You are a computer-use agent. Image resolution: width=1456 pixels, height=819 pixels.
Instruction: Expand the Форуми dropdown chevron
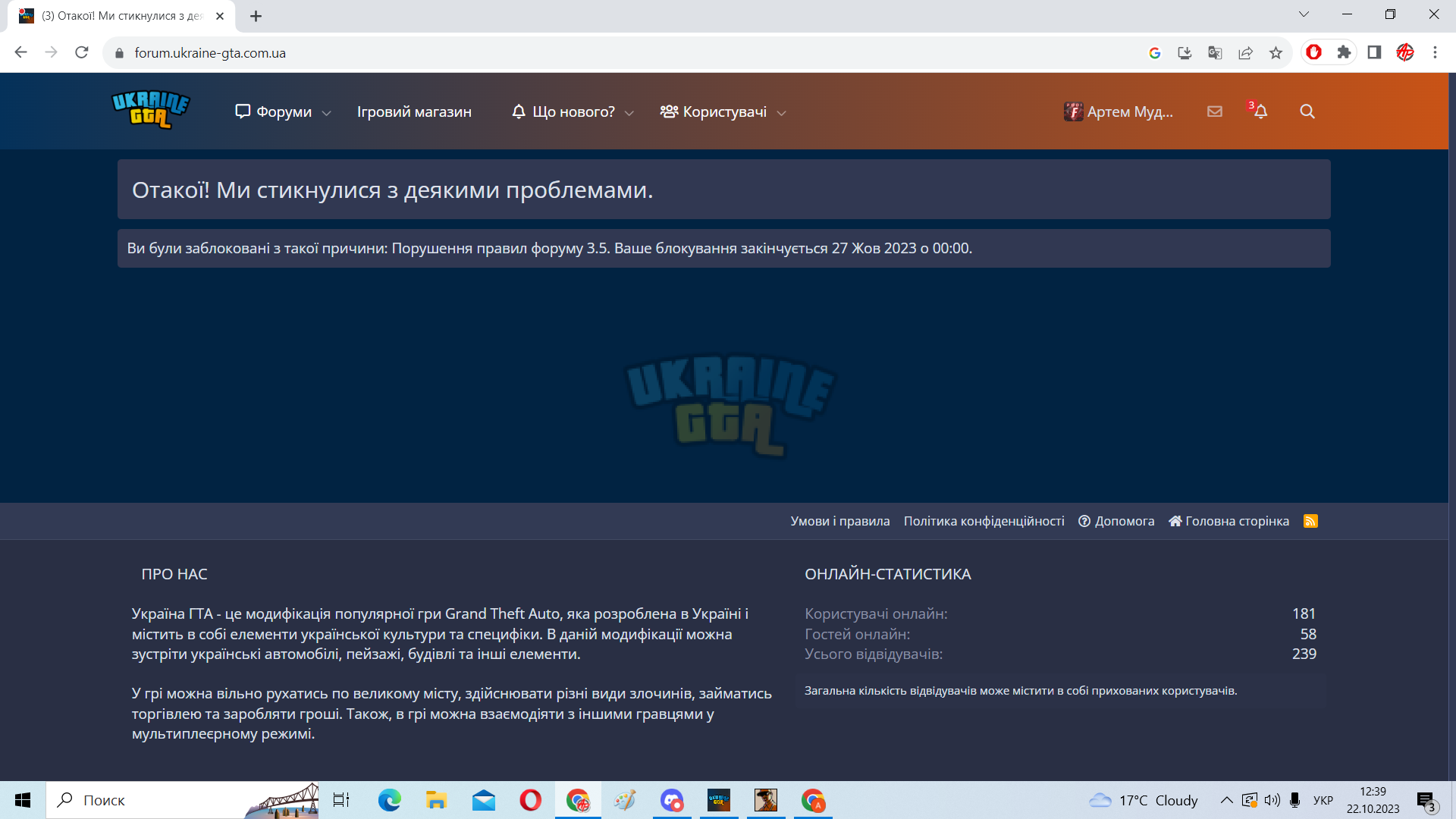(326, 113)
